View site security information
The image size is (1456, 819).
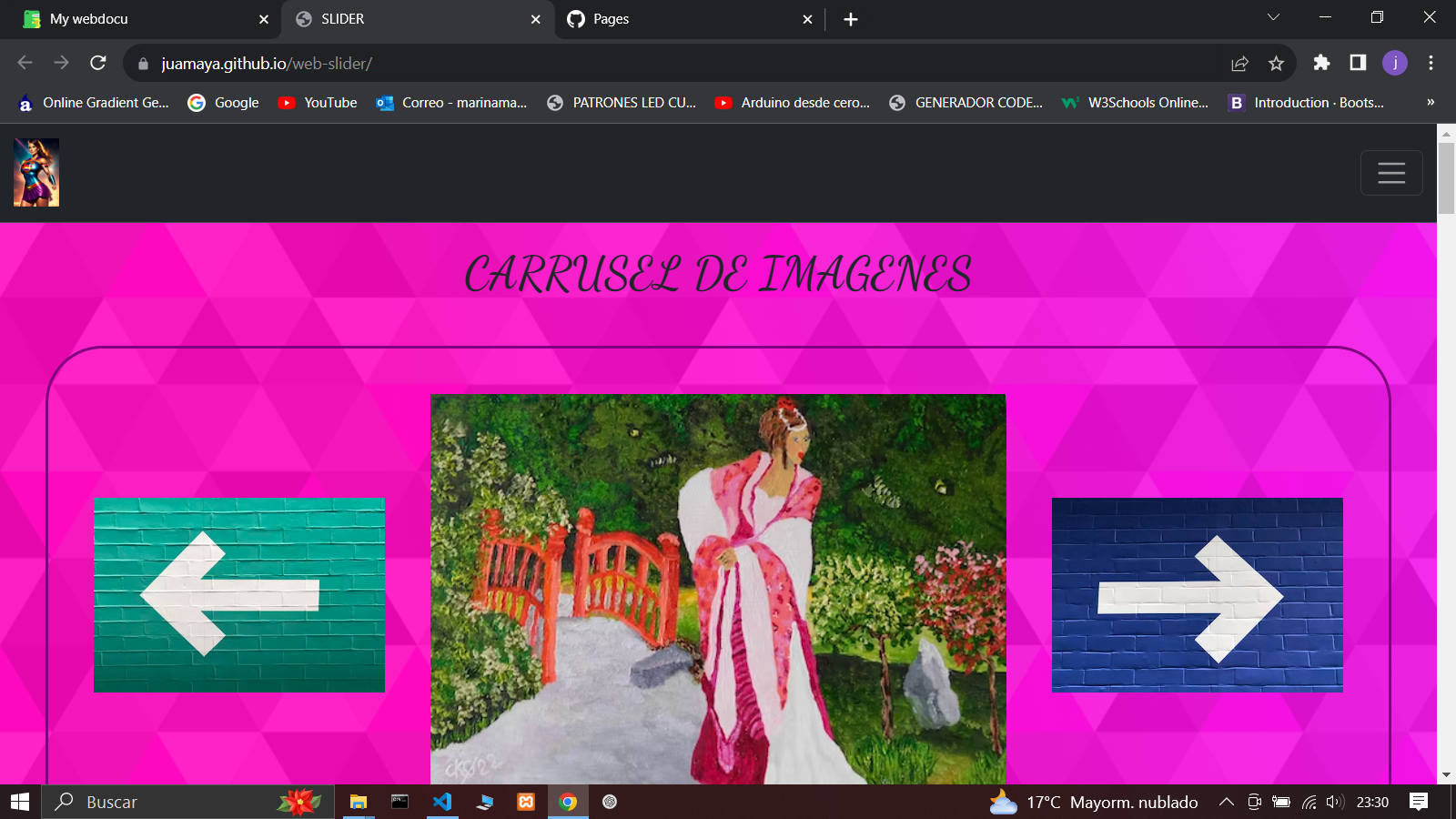(x=143, y=64)
